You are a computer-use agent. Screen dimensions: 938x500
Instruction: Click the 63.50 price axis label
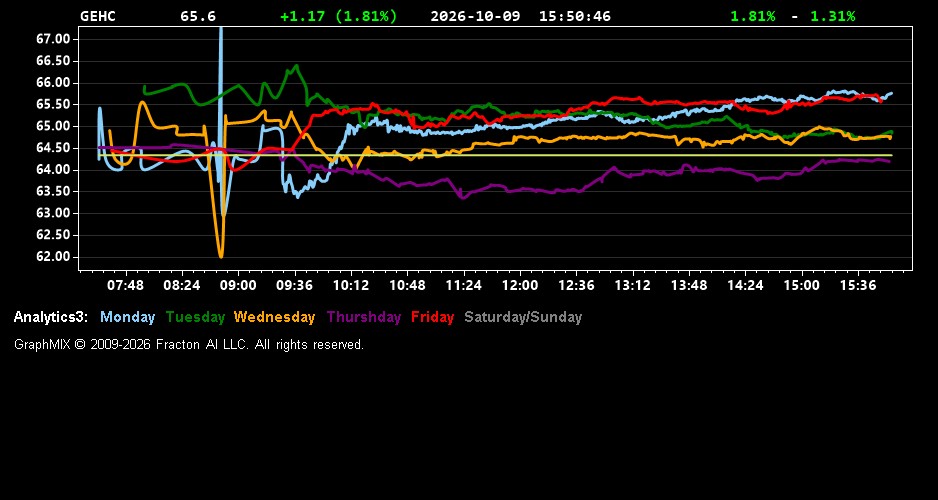coord(54,191)
